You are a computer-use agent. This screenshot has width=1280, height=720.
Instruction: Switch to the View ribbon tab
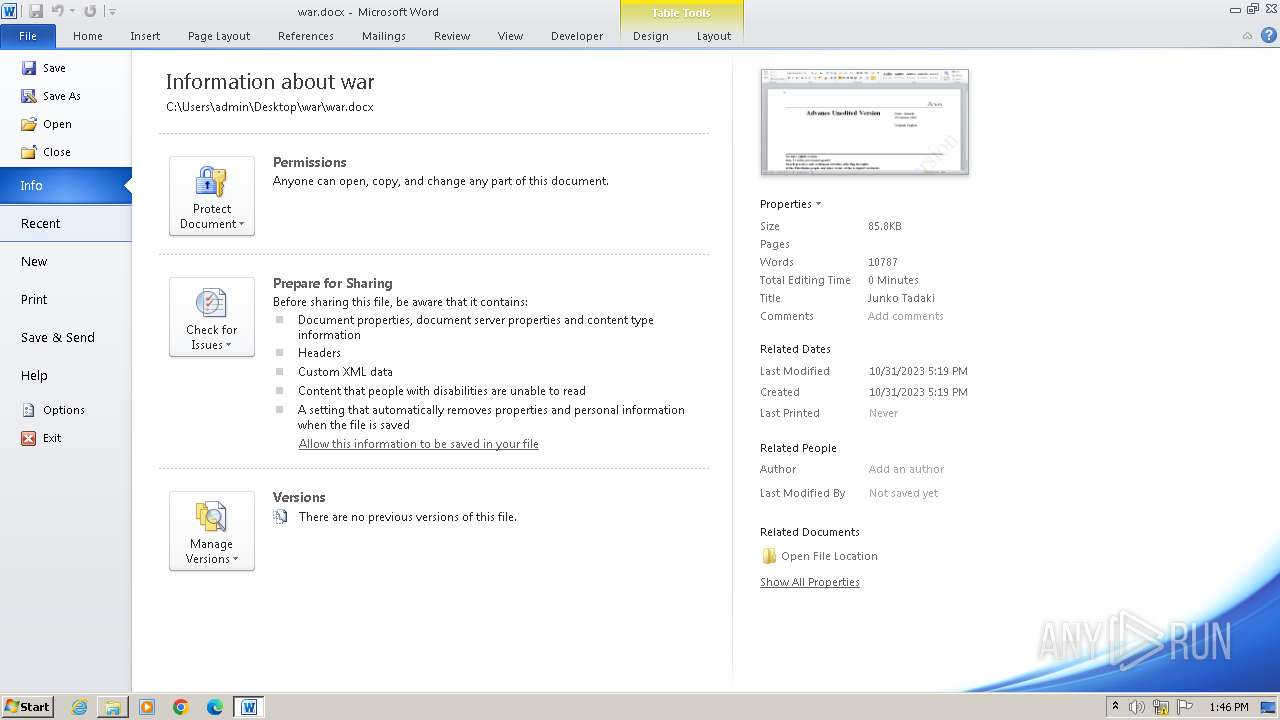pyautogui.click(x=510, y=36)
